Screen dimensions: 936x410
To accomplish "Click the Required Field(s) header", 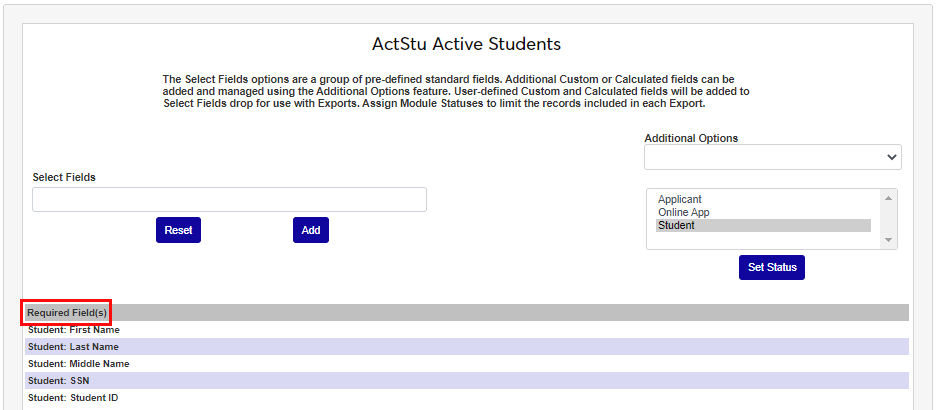I will tap(67, 313).
